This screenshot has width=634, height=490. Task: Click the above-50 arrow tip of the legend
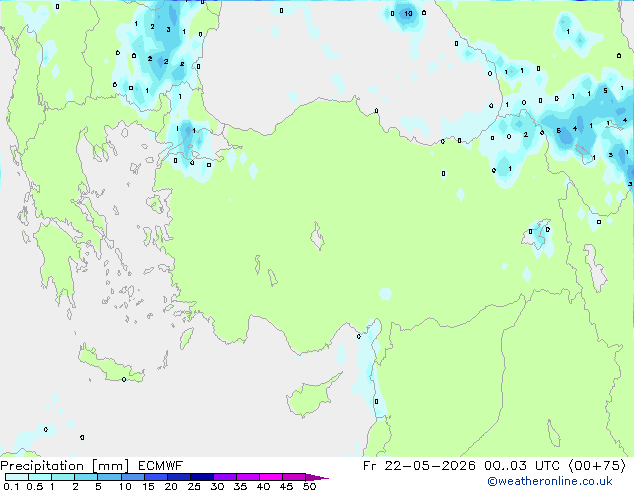coord(317,477)
